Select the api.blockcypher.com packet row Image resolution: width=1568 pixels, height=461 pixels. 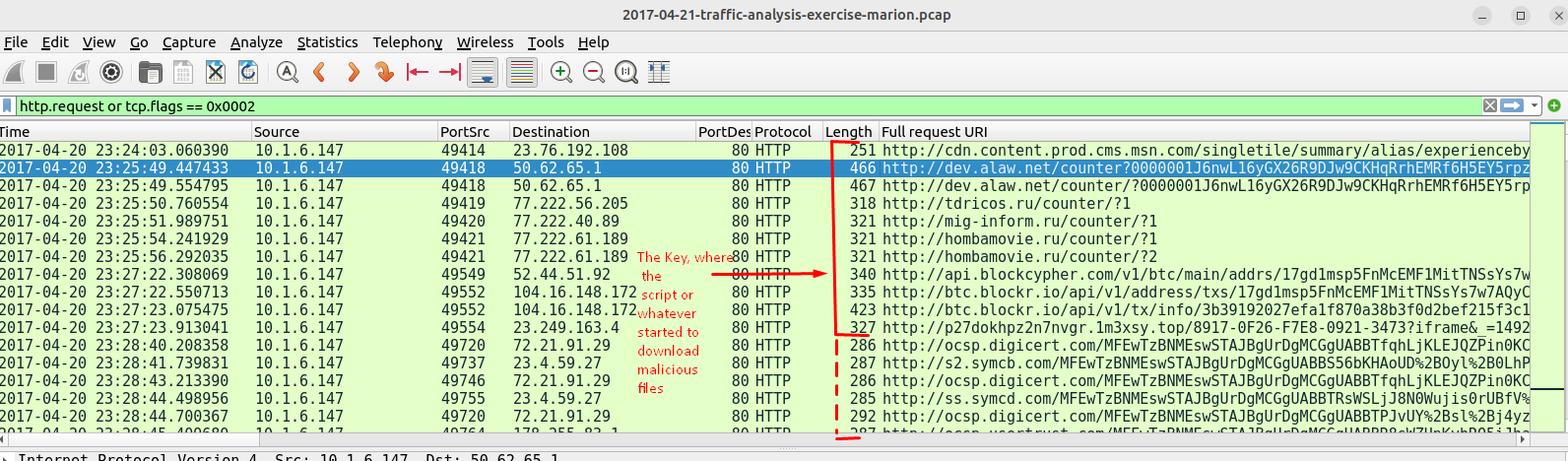765,275
